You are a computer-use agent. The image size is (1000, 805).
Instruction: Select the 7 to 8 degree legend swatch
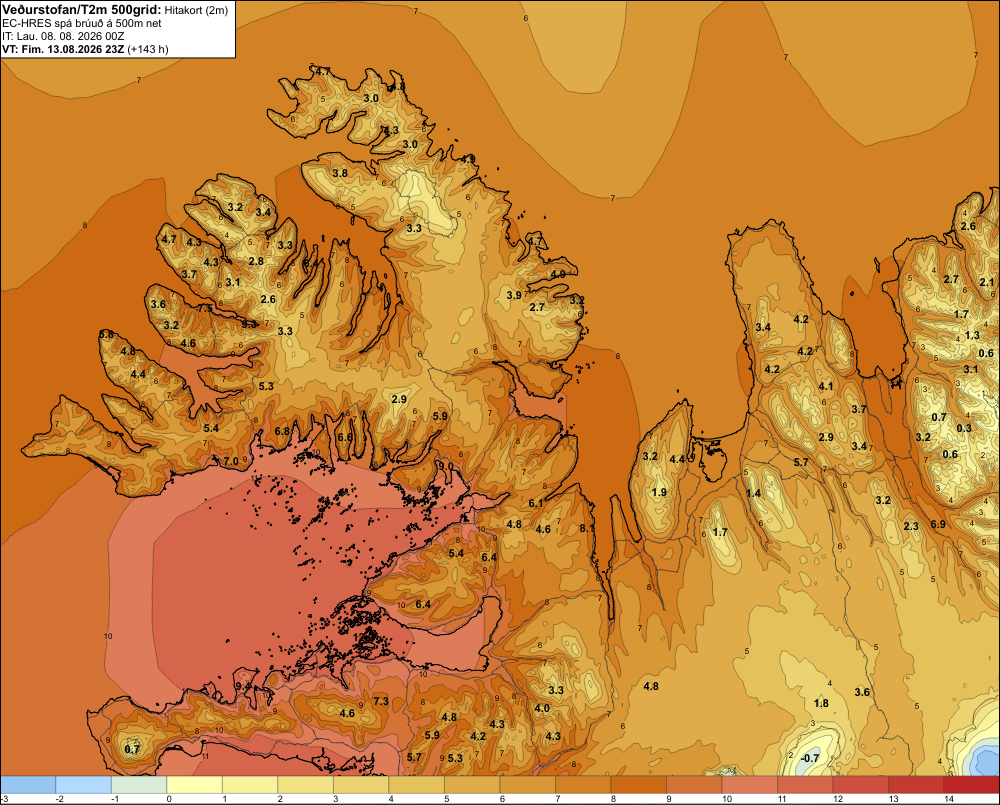pos(583,785)
